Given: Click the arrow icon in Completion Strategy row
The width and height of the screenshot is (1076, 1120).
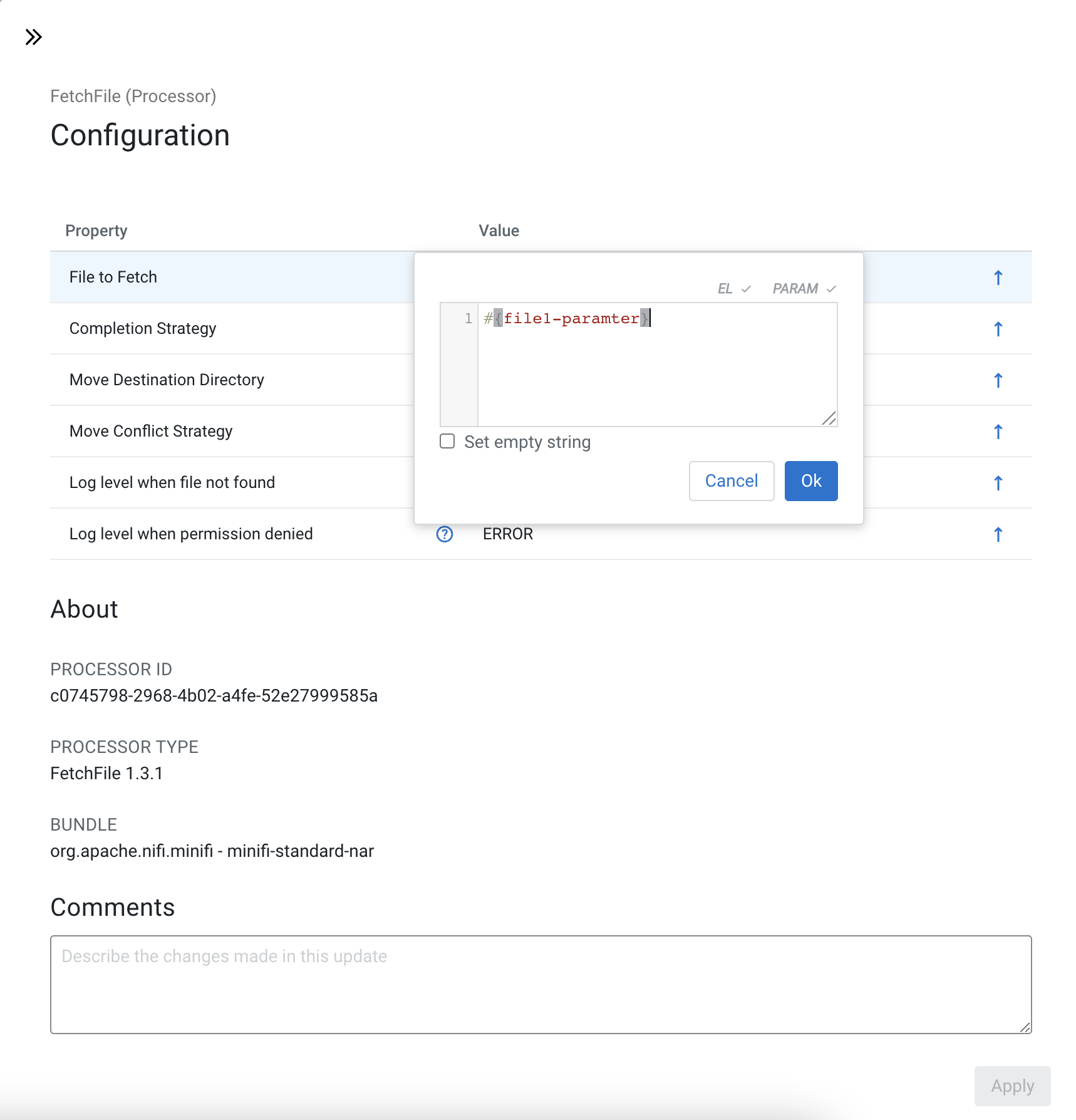Looking at the screenshot, I should 998,329.
